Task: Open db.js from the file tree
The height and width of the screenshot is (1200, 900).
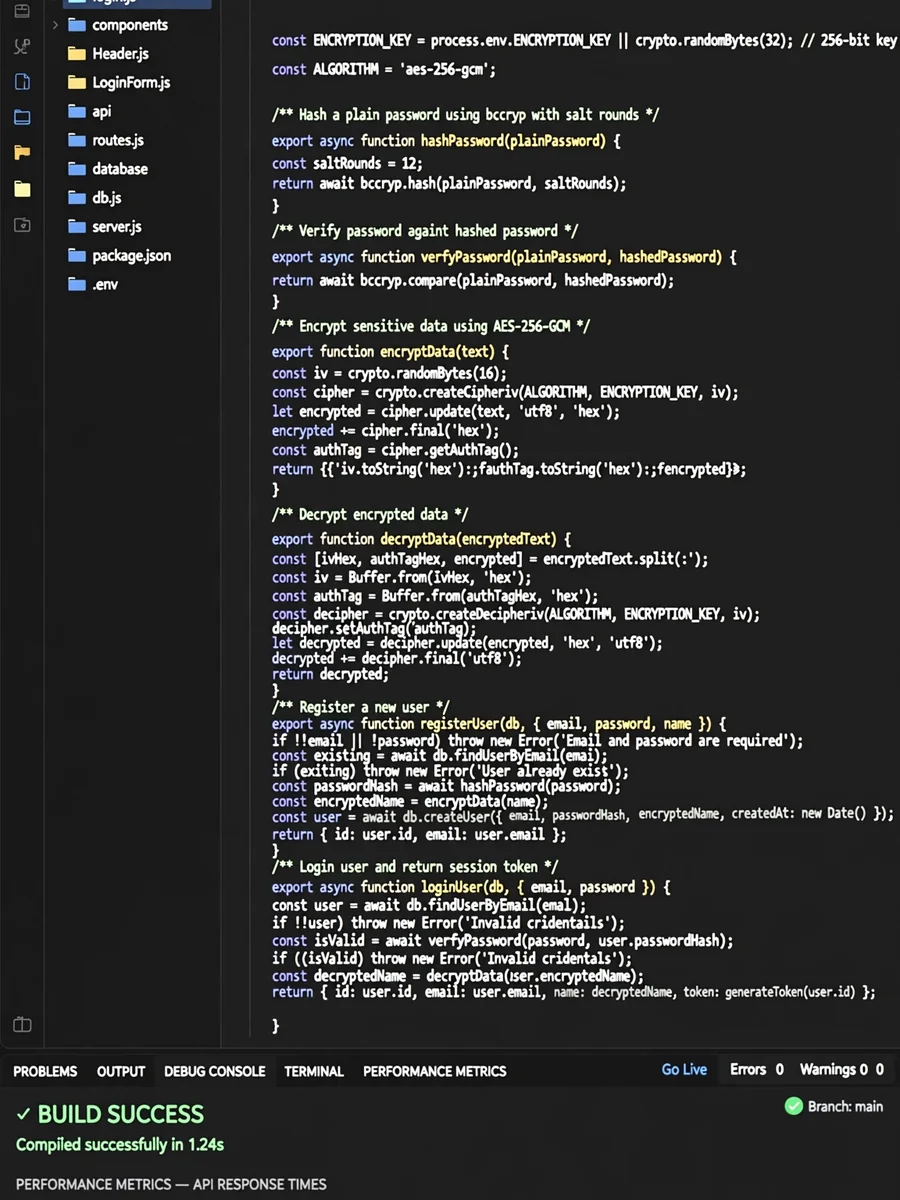Action: click(107, 198)
